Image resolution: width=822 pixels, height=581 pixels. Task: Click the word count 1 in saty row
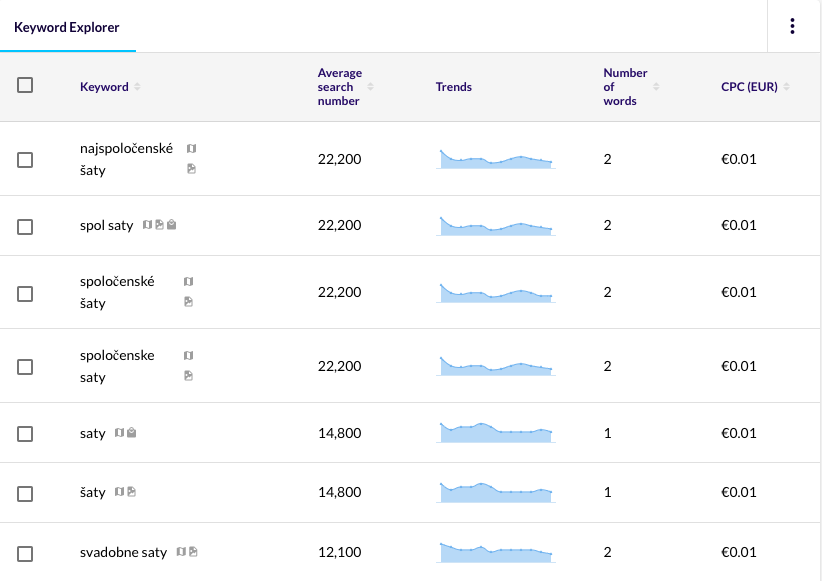[x=608, y=433]
